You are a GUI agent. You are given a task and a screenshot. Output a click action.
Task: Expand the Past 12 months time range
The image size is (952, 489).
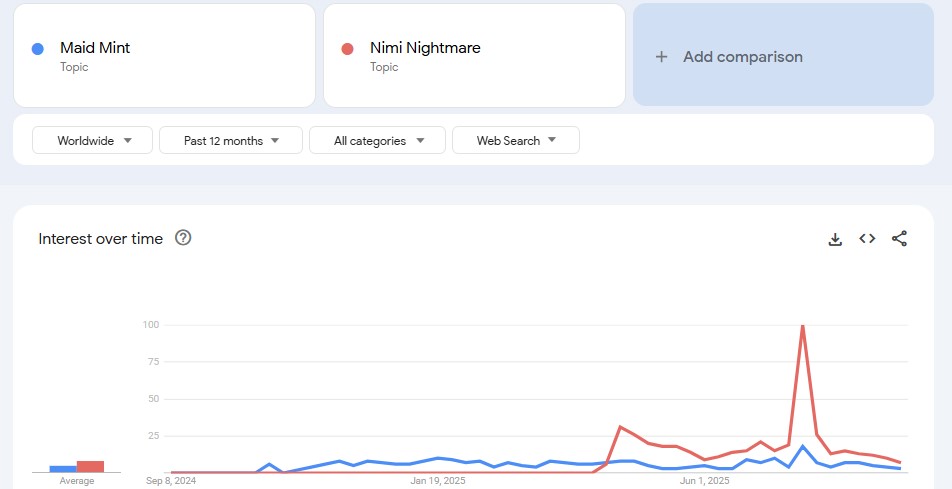[x=231, y=140]
